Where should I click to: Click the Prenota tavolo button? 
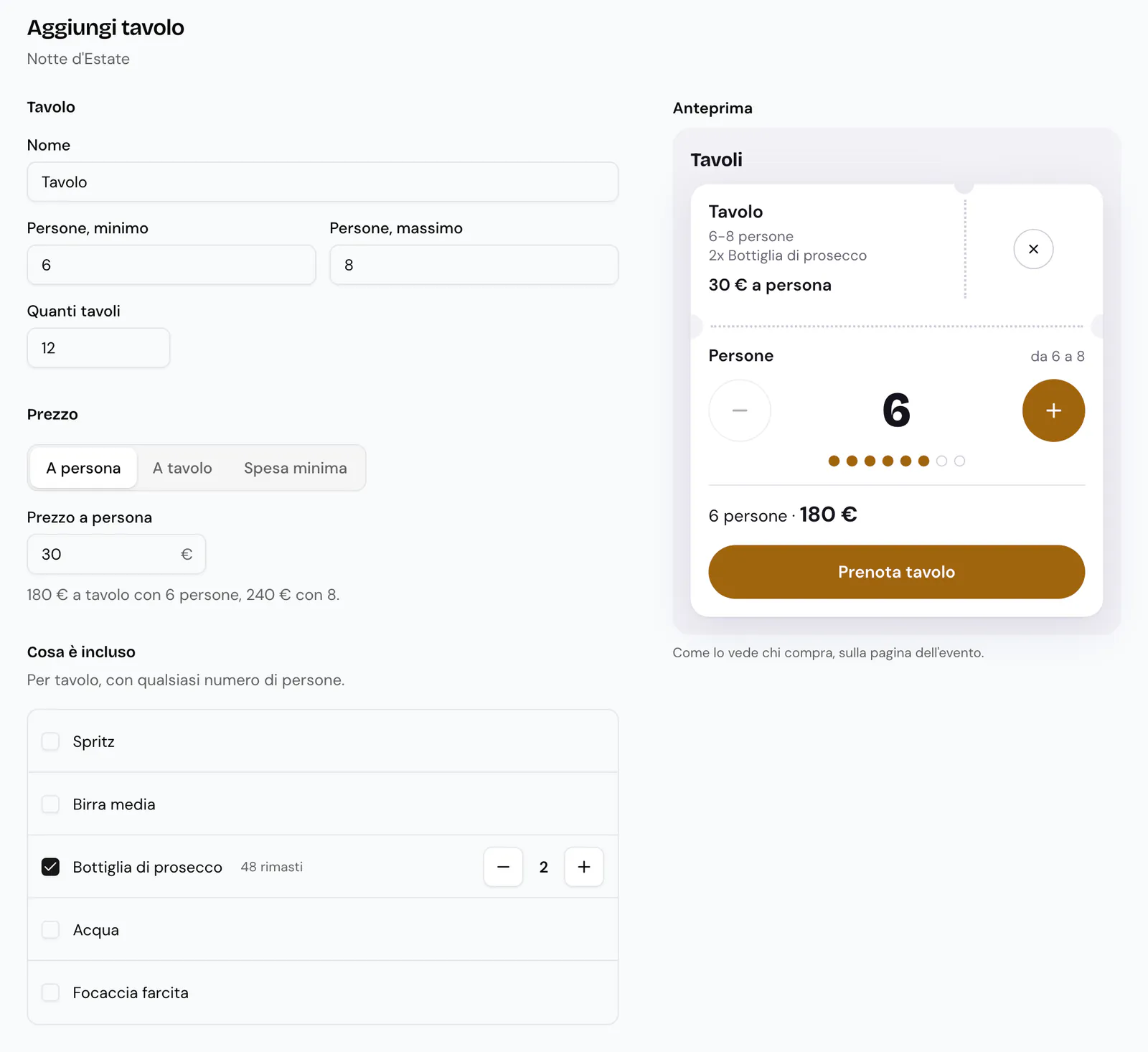click(896, 572)
